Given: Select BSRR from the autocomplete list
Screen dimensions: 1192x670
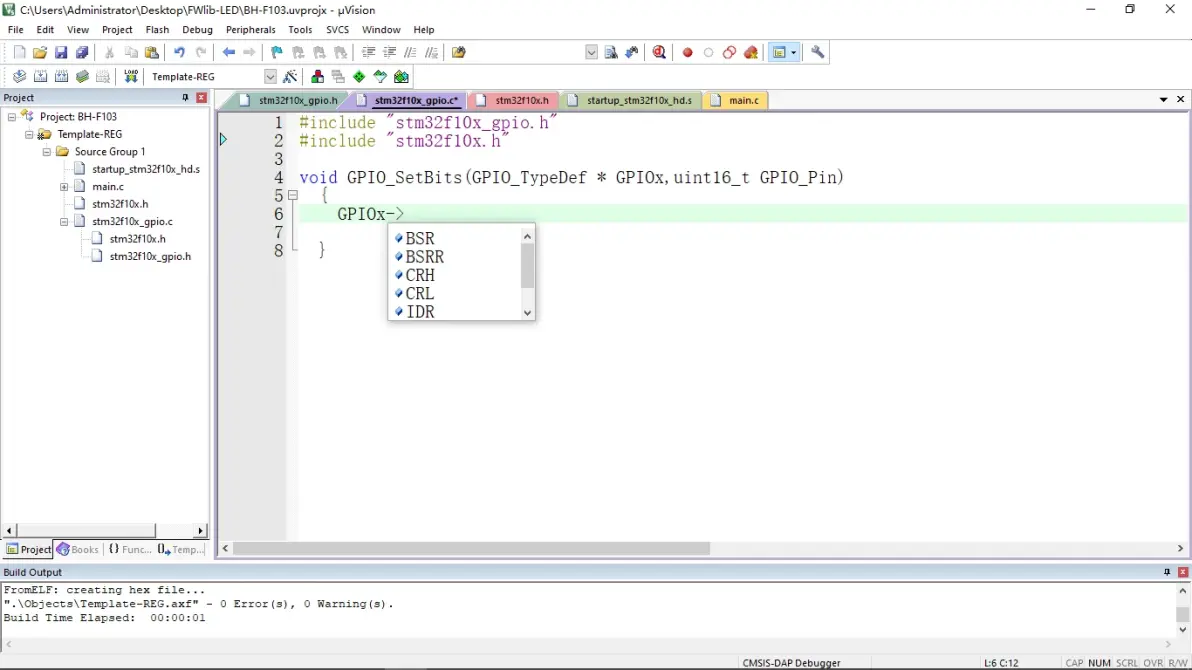Looking at the screenshot, I should (424, 257).
